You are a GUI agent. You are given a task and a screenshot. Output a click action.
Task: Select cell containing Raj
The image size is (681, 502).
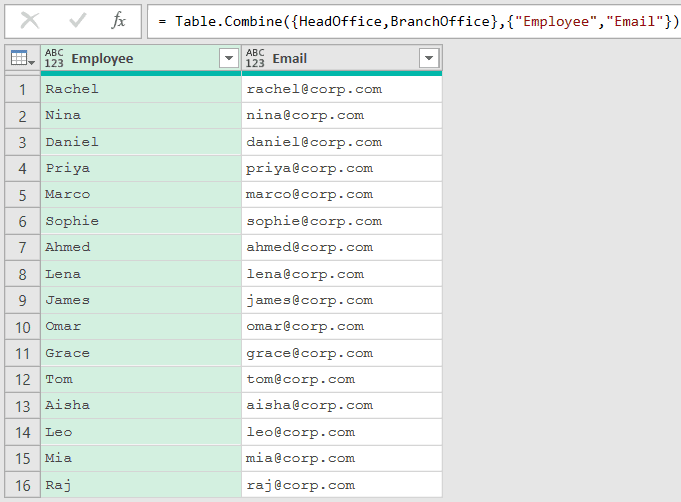(141, 485)
